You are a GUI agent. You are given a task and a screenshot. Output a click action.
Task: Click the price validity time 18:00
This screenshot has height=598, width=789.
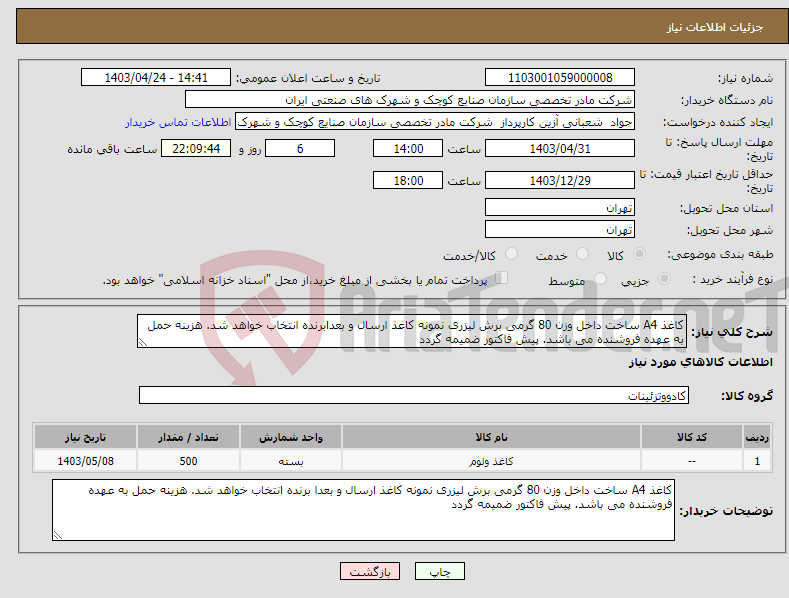[408, 180]
